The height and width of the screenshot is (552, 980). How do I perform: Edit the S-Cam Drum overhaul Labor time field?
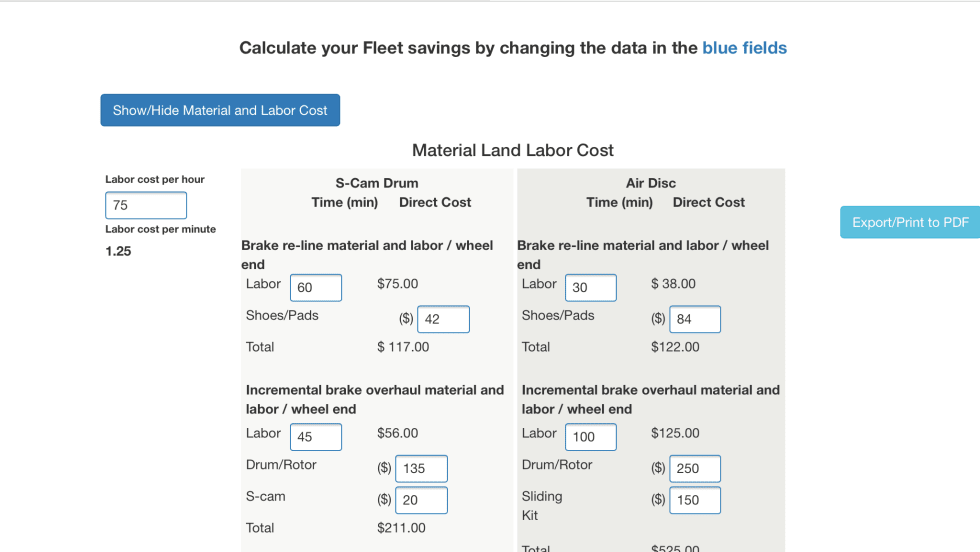[316, 437]
